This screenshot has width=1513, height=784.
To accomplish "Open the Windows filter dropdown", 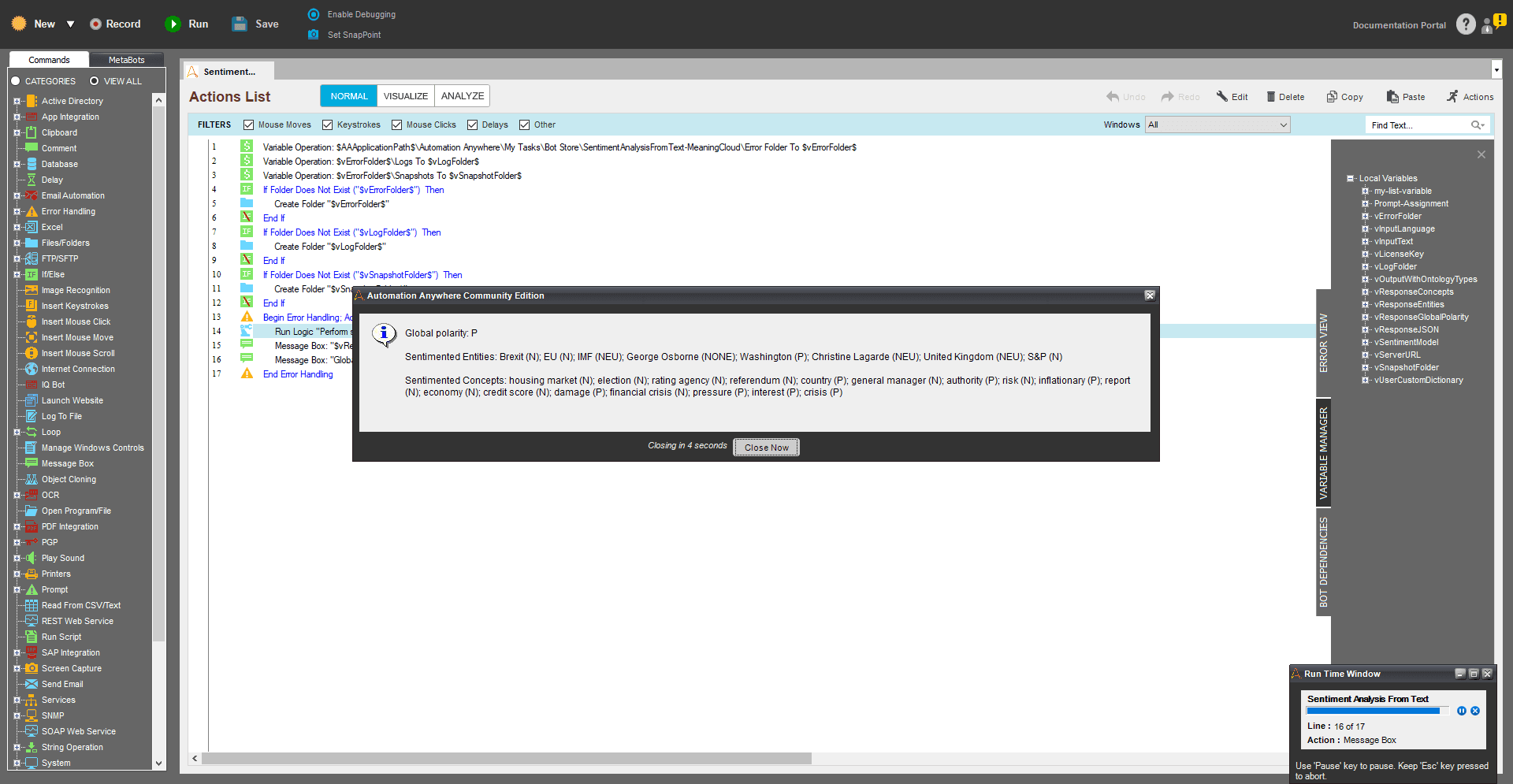I will click(x=1217, y=124).
